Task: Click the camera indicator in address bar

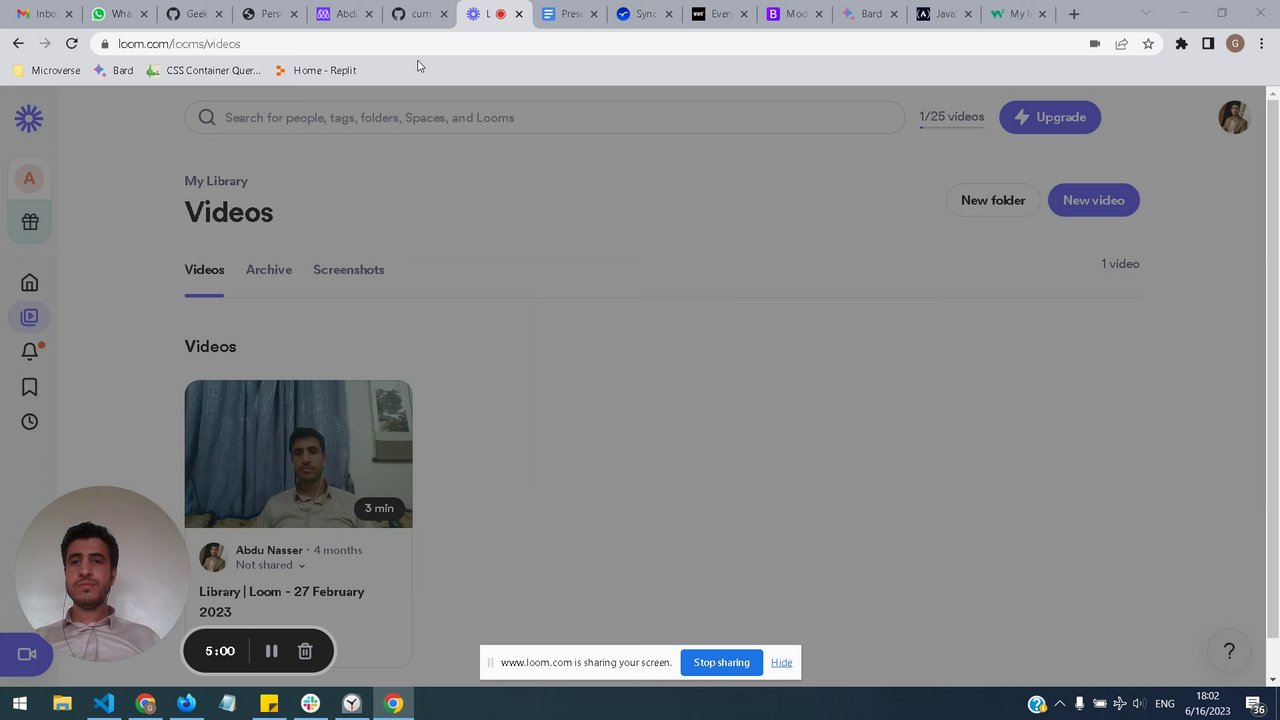Action: point(1095,44)
